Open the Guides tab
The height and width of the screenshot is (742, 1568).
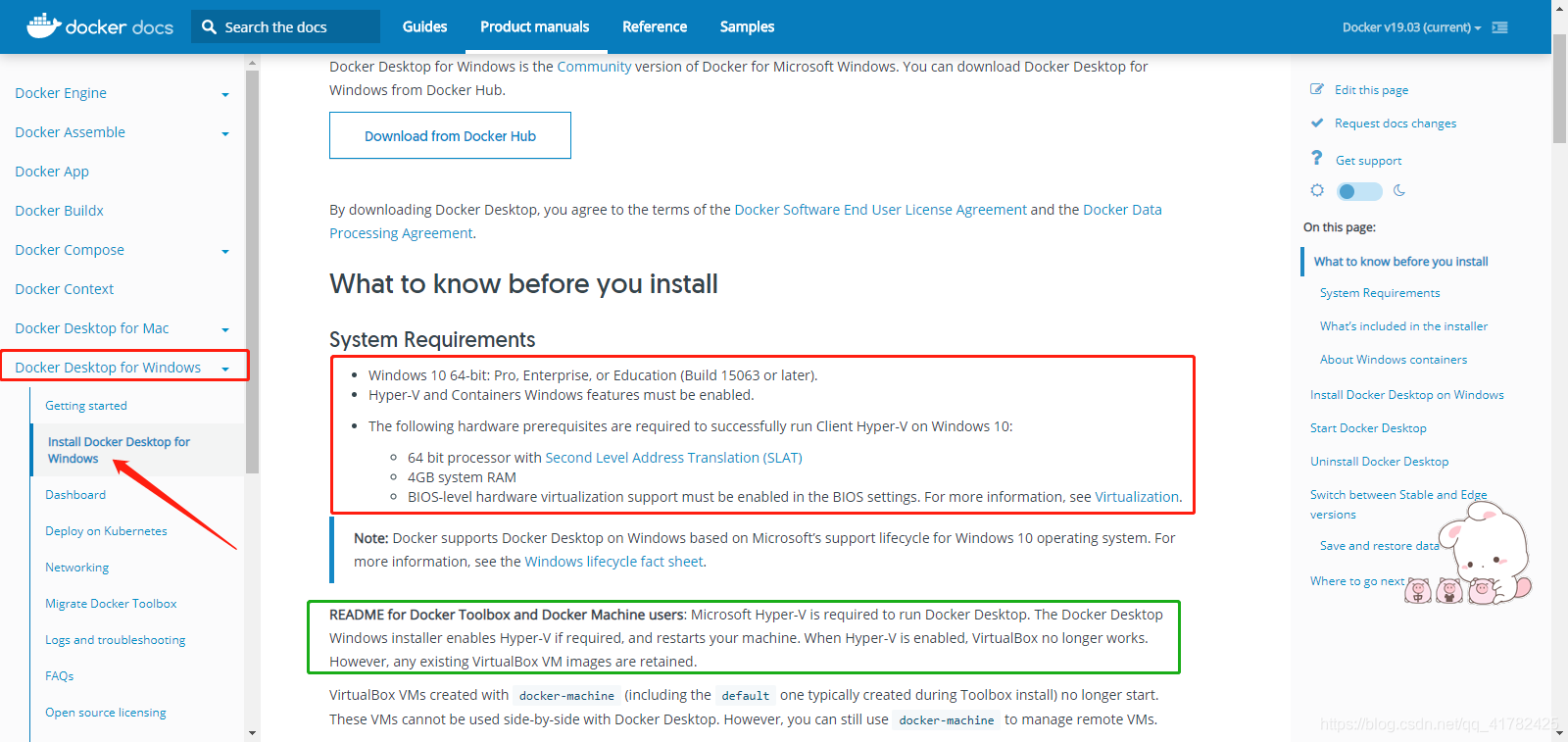coord(424,26)
